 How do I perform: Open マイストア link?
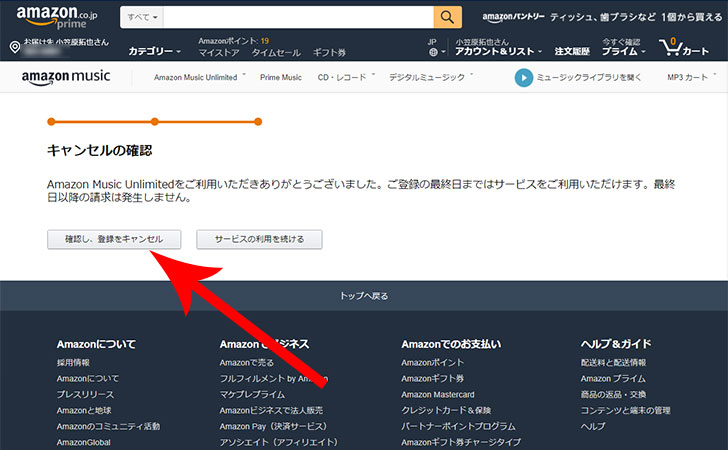(x=219, y=52)
